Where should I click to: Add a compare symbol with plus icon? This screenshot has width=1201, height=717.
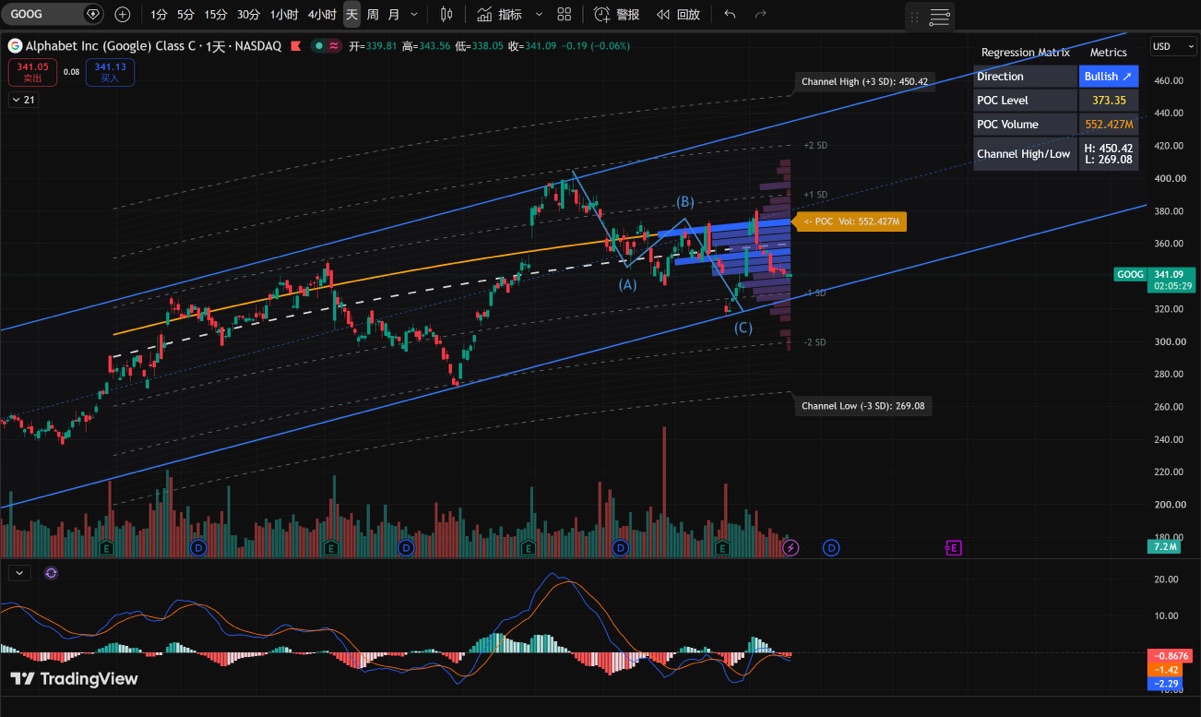point(122,14)
